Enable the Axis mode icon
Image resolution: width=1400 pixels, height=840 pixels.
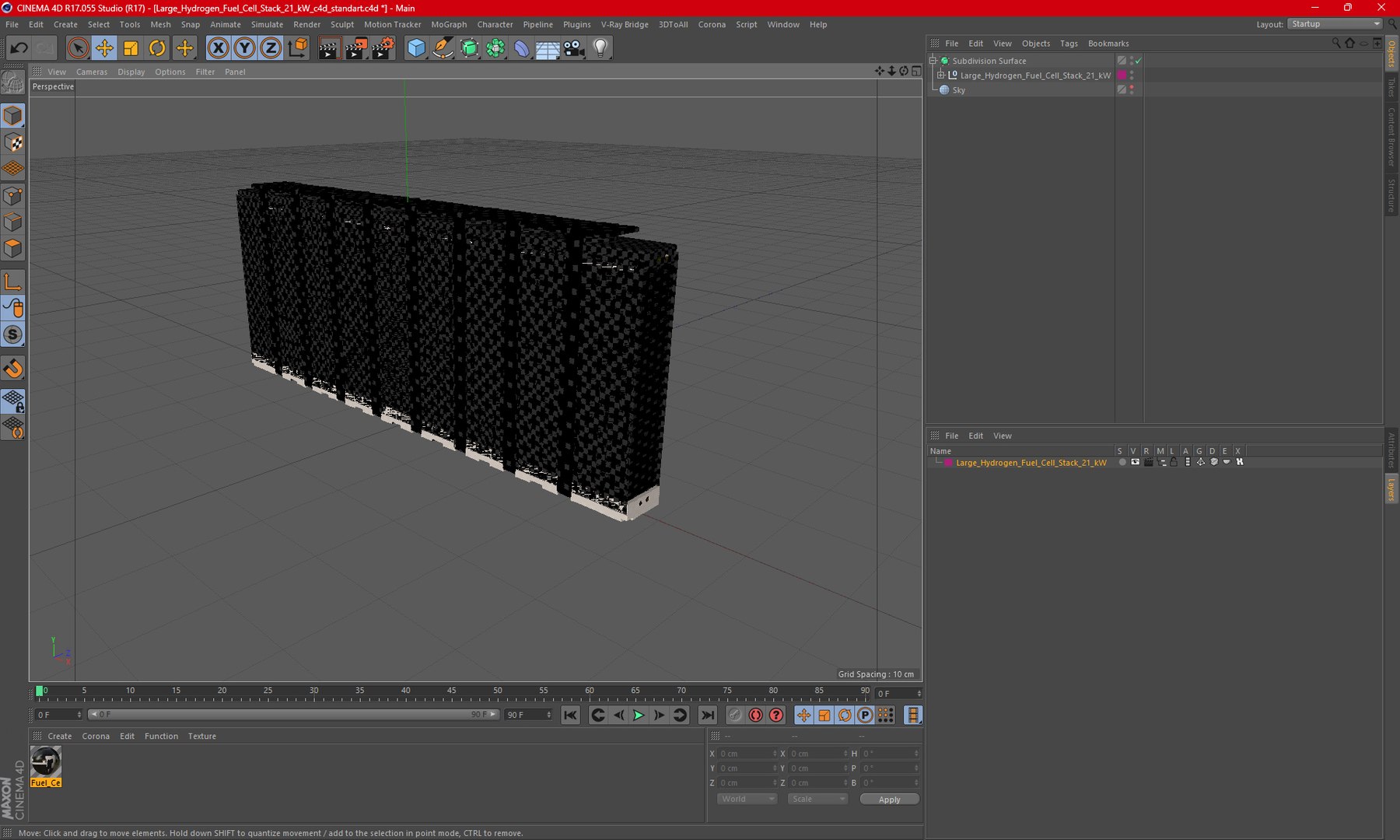[13, 282]
